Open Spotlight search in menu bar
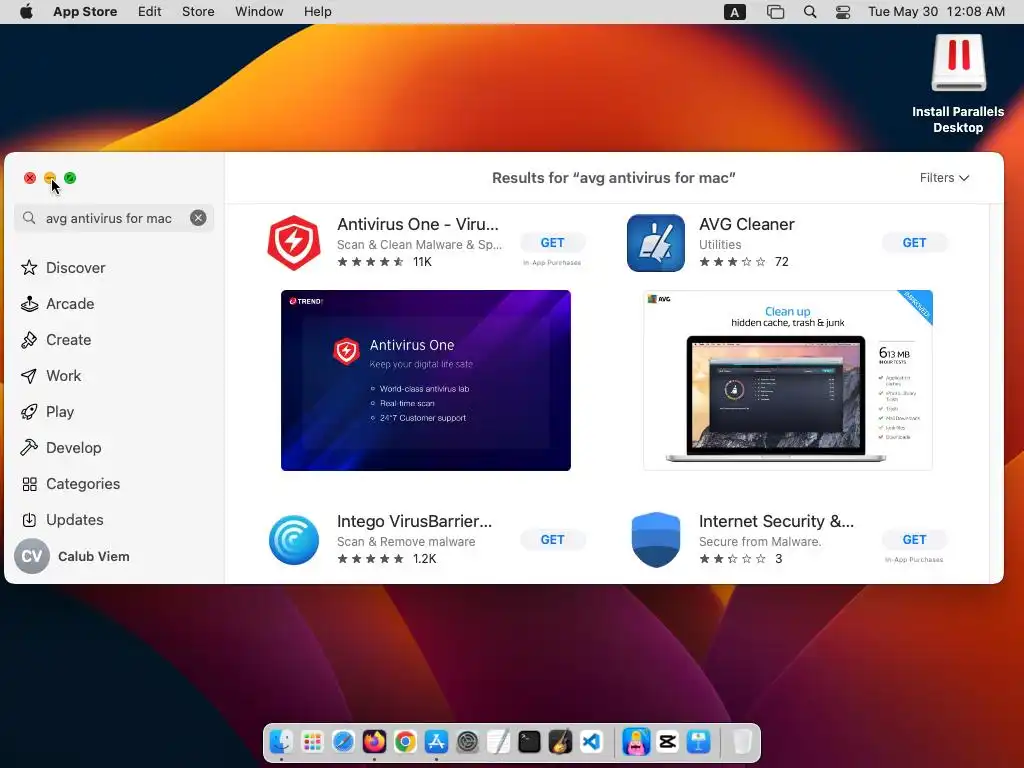This screenshot has height=768, width=1024. point(810,12)
